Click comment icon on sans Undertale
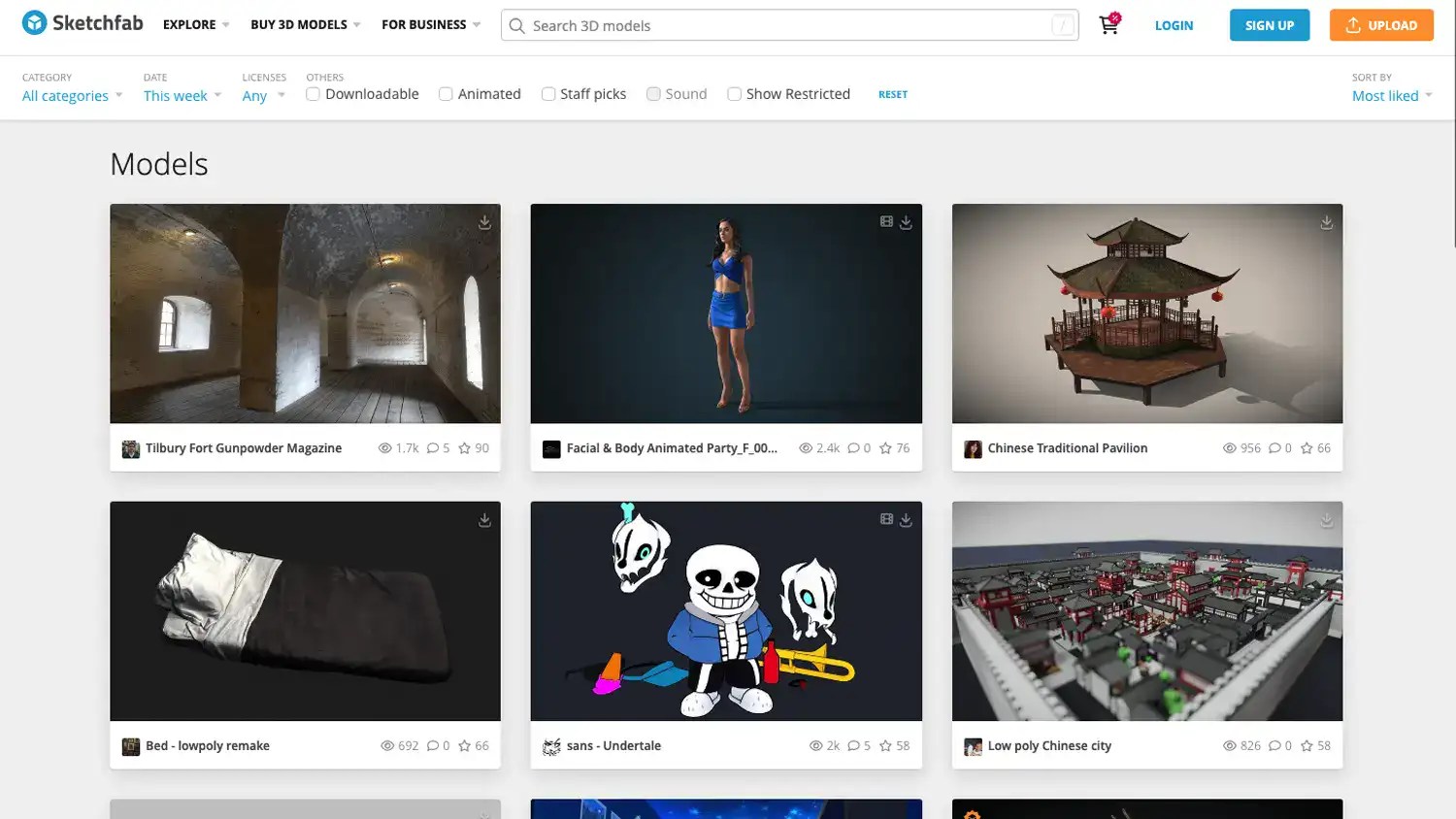 (854, 746)
